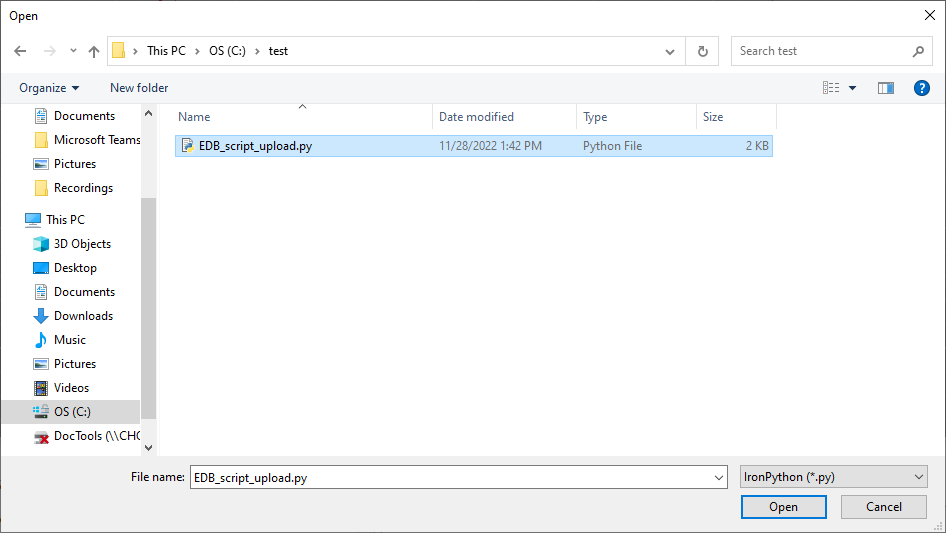Click the Open button

(783, 507)
